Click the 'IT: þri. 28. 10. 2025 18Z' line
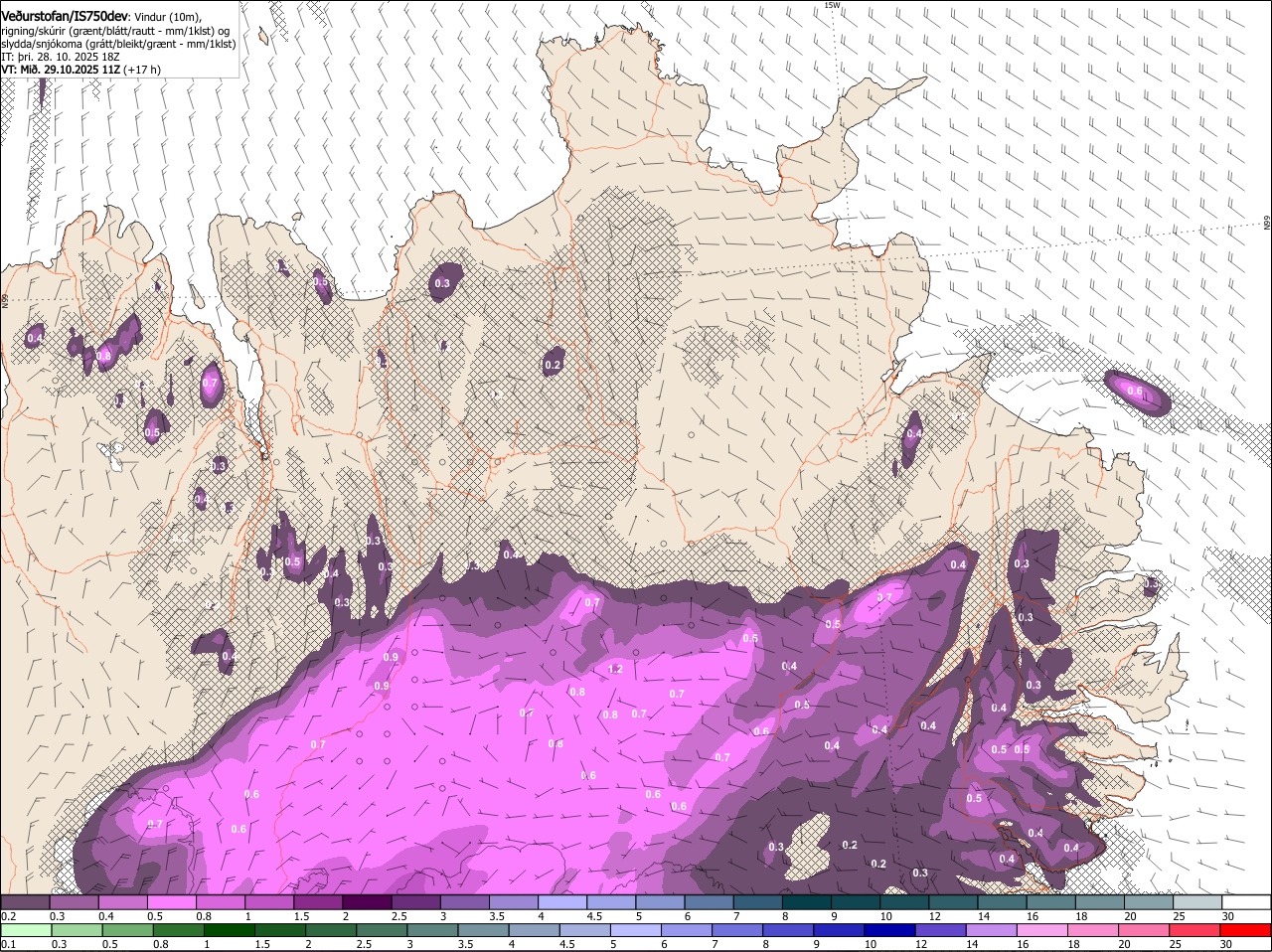This screenshot has width=1272, height=952. (59, 57)
